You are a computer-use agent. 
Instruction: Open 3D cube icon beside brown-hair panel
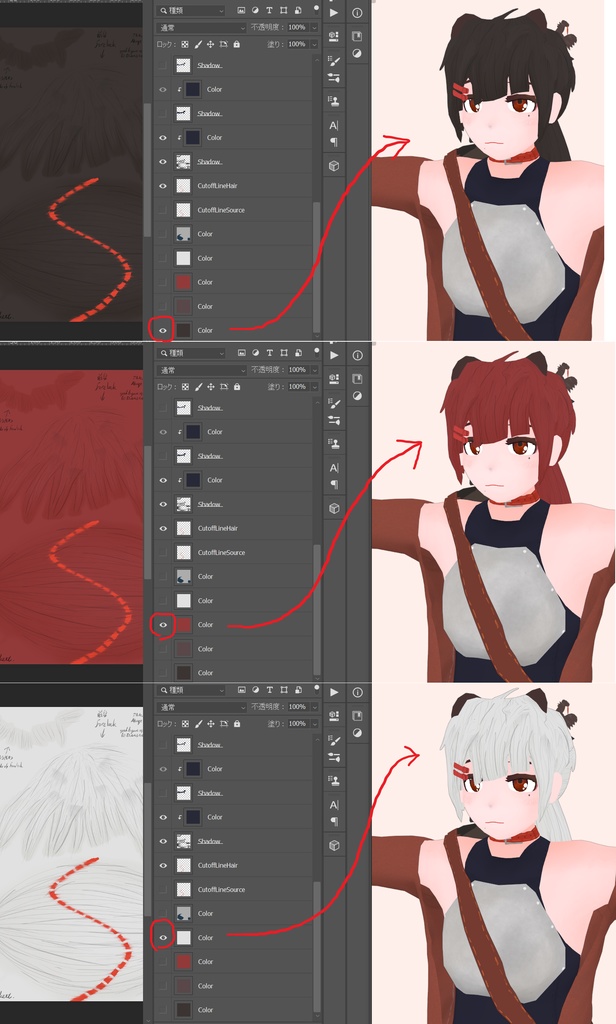334,166
